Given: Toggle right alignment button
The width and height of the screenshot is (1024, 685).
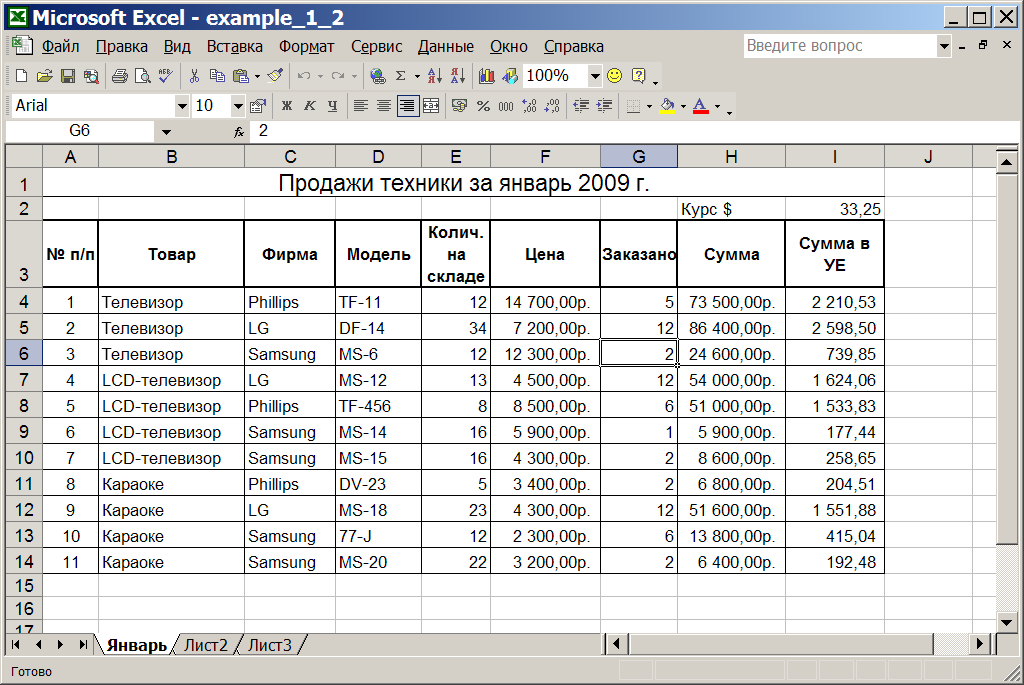Looking at the screenshot, I should click(408, 106).
